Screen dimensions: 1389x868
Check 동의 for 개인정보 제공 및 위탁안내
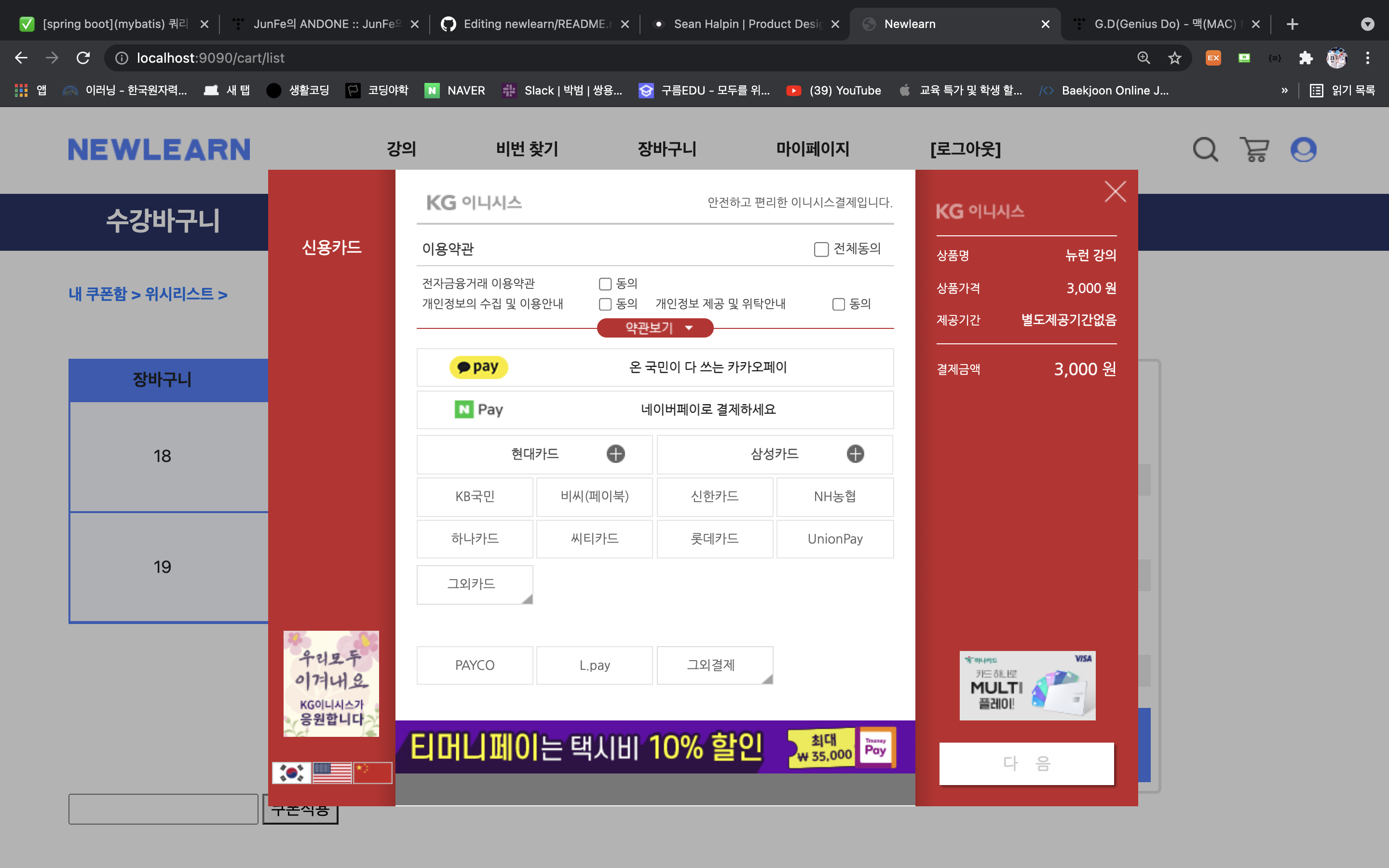tap(839, 304)
